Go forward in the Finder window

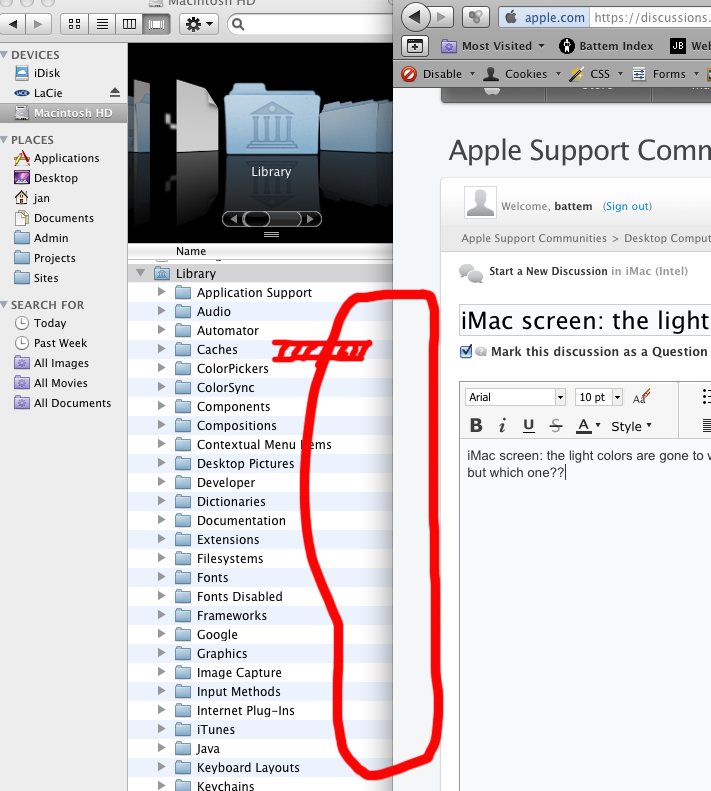[x=38, y=24]
